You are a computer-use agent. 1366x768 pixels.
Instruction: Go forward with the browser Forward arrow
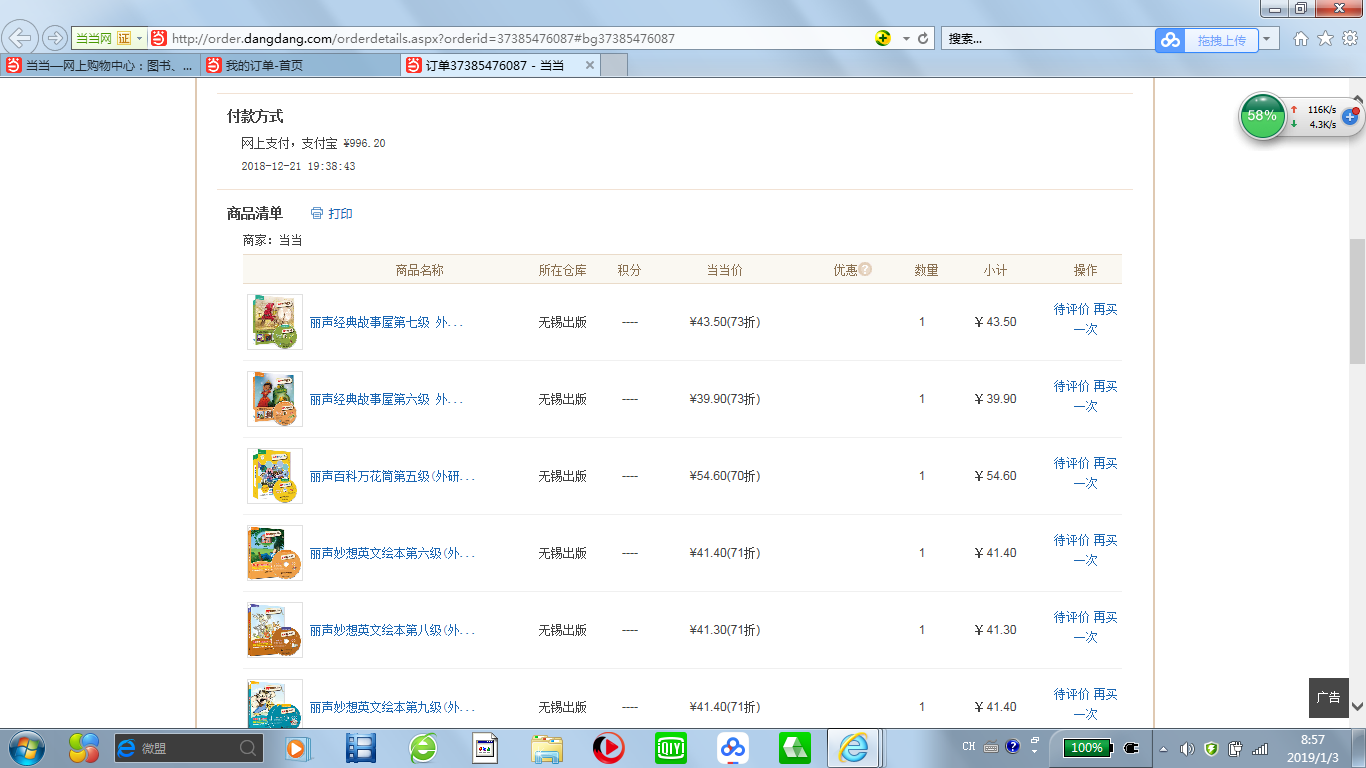tap(54, 39)
